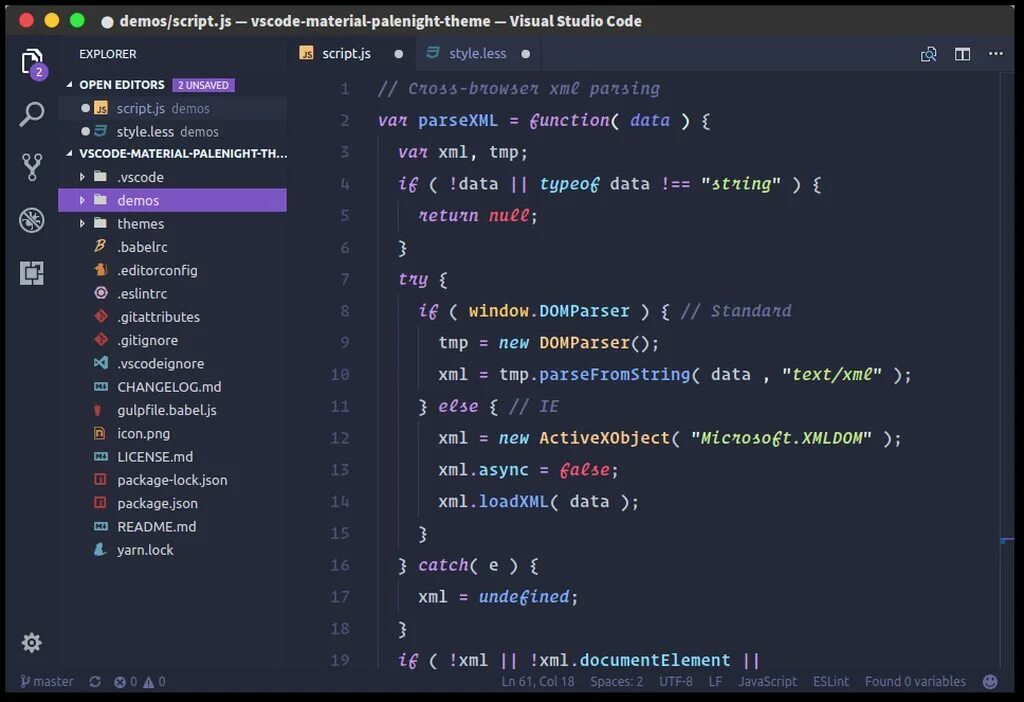Screen dimensions: 1024x702
Task: Click Spaces: 2 indentation setting
Action: [x=616, y=682]
